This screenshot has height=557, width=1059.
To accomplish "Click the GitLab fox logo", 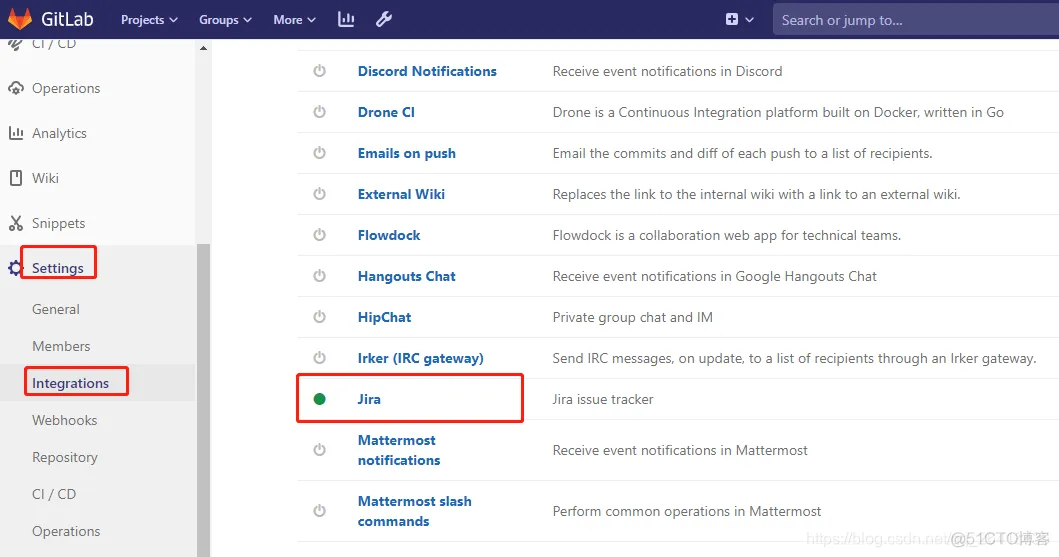I will (20, 19).
